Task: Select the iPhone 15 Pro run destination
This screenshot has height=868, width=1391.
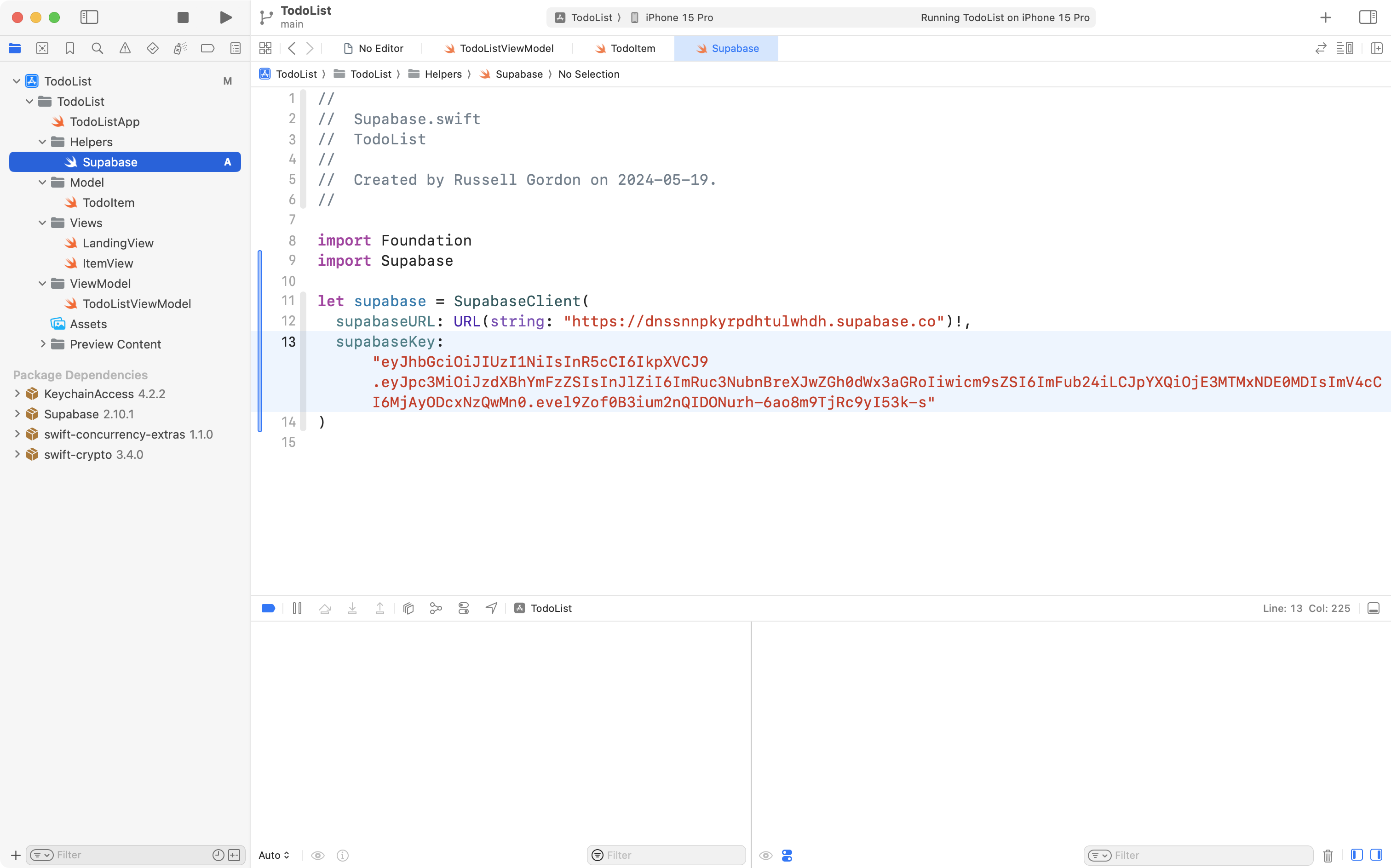Action: pyautogui.click(x=678, y=17)
